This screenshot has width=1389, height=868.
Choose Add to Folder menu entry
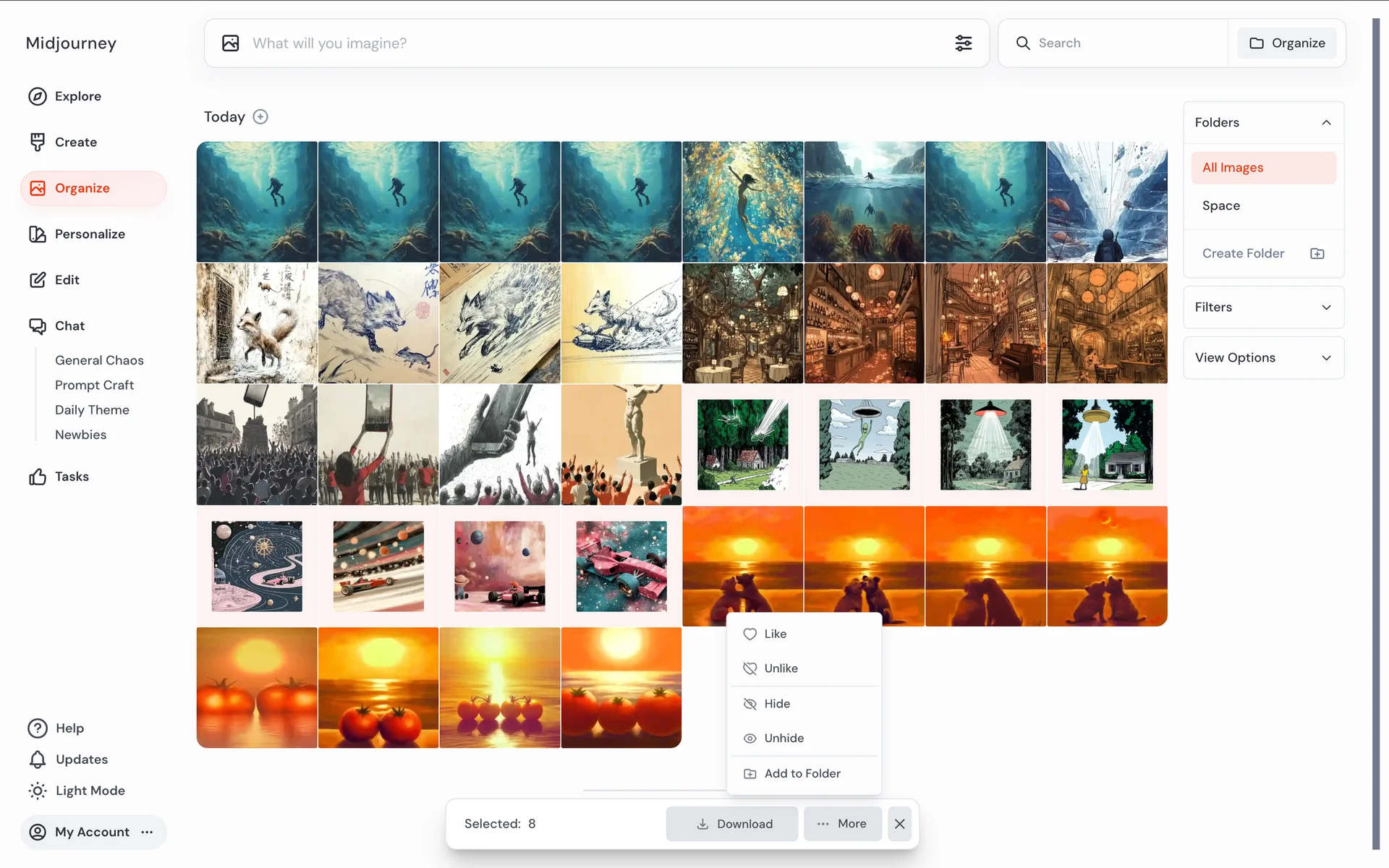(x=802, y=773)
